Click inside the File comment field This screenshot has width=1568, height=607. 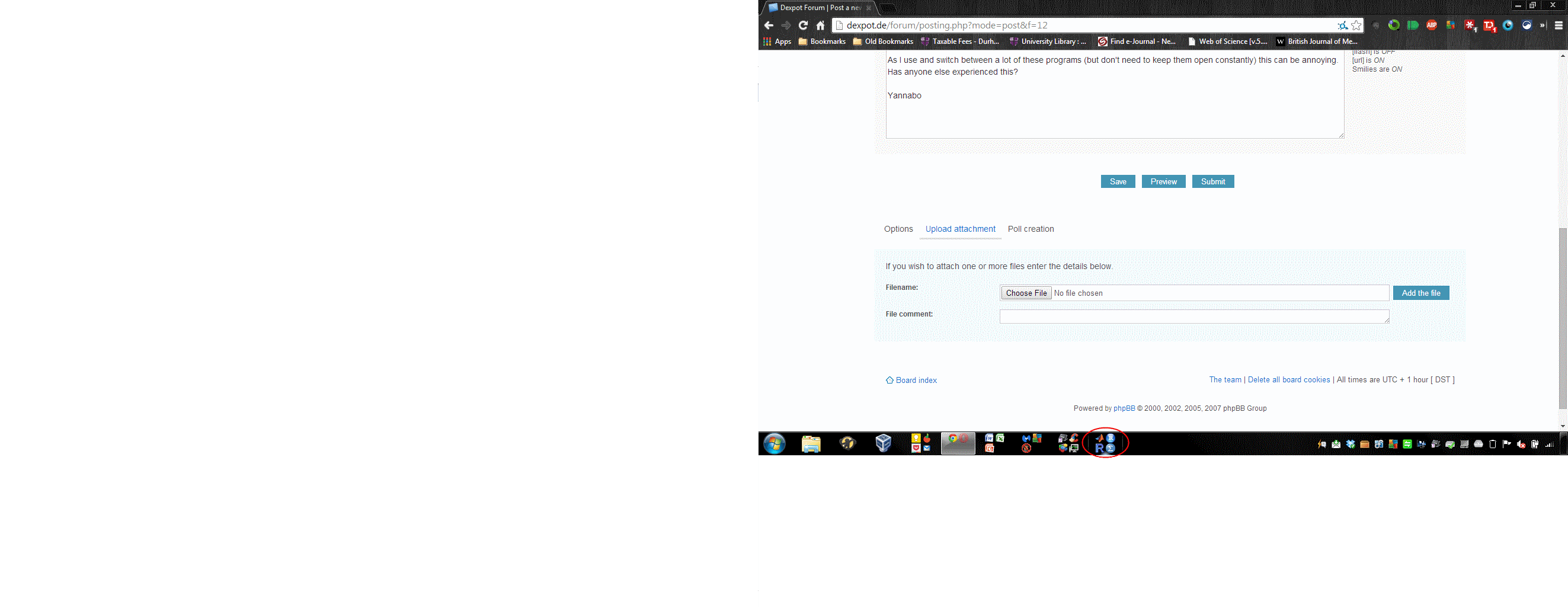coord(1193,317)
